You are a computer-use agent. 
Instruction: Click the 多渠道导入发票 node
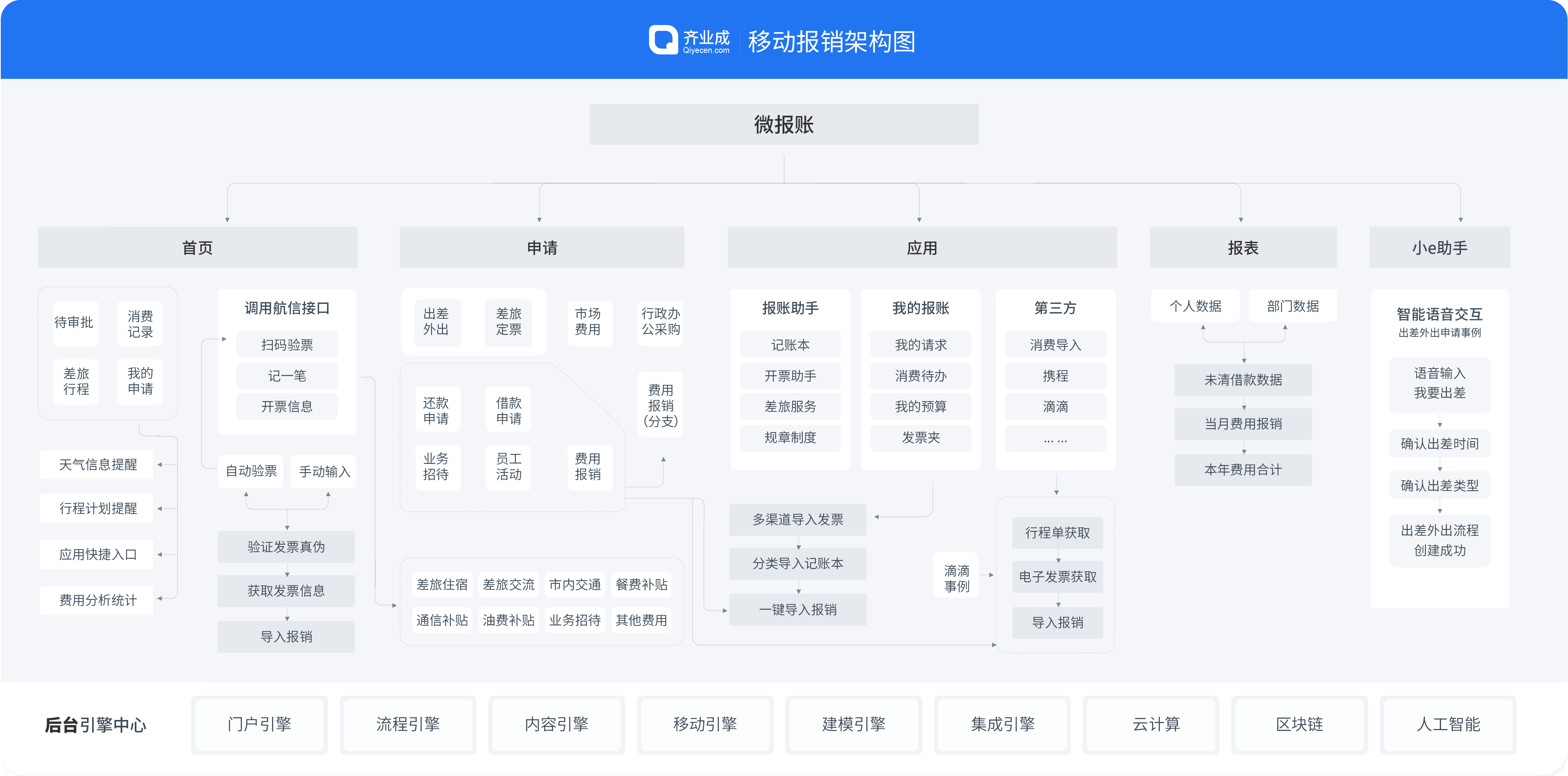[x=797, y=520]
